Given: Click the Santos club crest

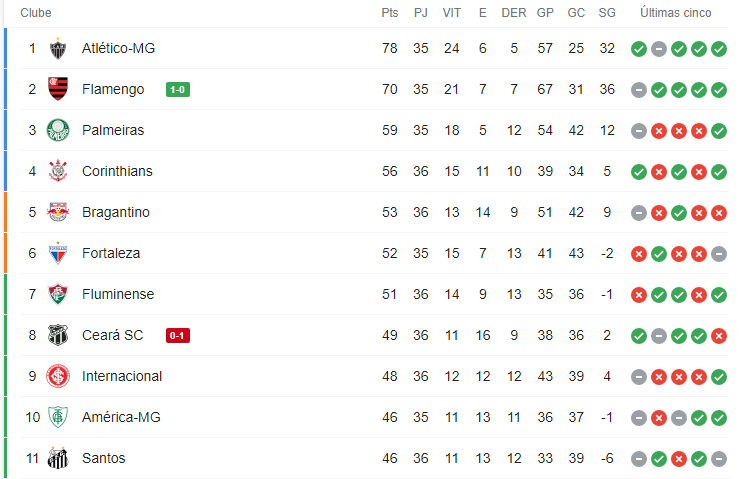Looking at the screenshot, I should (58, 458).
